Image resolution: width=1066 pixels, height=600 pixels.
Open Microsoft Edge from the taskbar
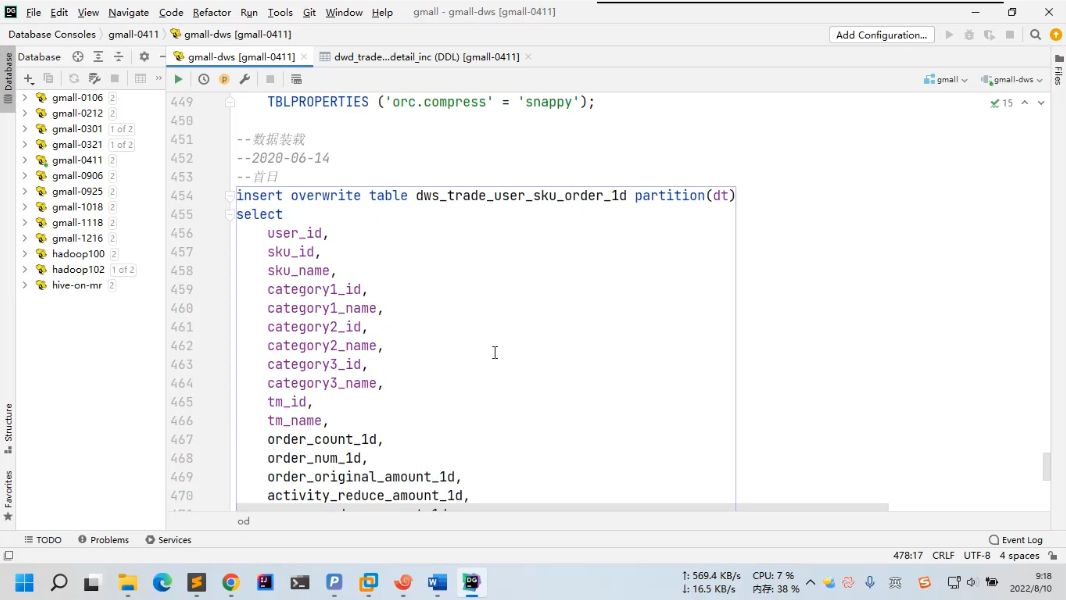coord(162,582)
